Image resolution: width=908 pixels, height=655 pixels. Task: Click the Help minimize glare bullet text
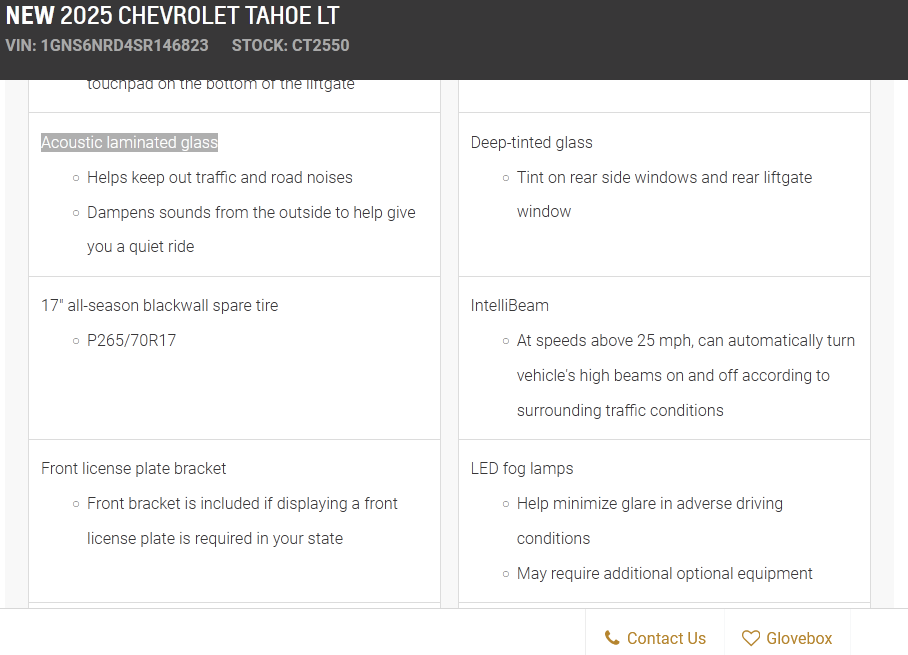[x=650, y=521]
